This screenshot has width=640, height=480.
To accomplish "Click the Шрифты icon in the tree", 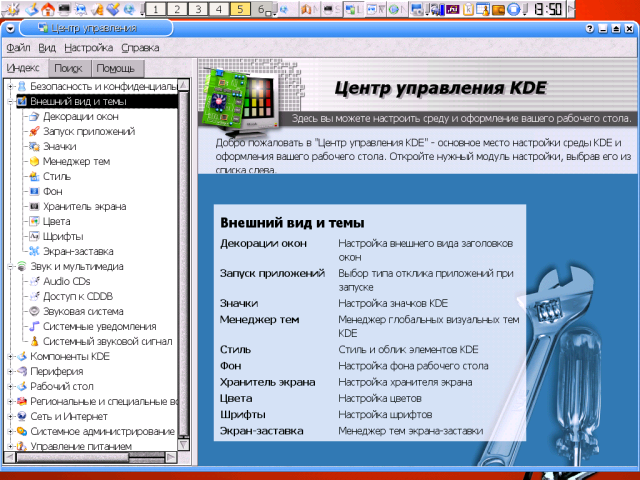I will pyautogui.click(x=35, y=236).
